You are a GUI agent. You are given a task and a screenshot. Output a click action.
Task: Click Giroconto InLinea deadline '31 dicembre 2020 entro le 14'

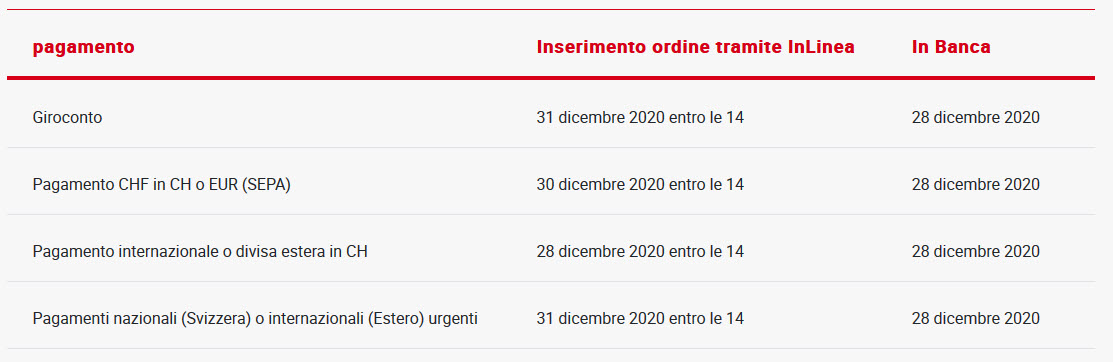(x=640, y=118)
